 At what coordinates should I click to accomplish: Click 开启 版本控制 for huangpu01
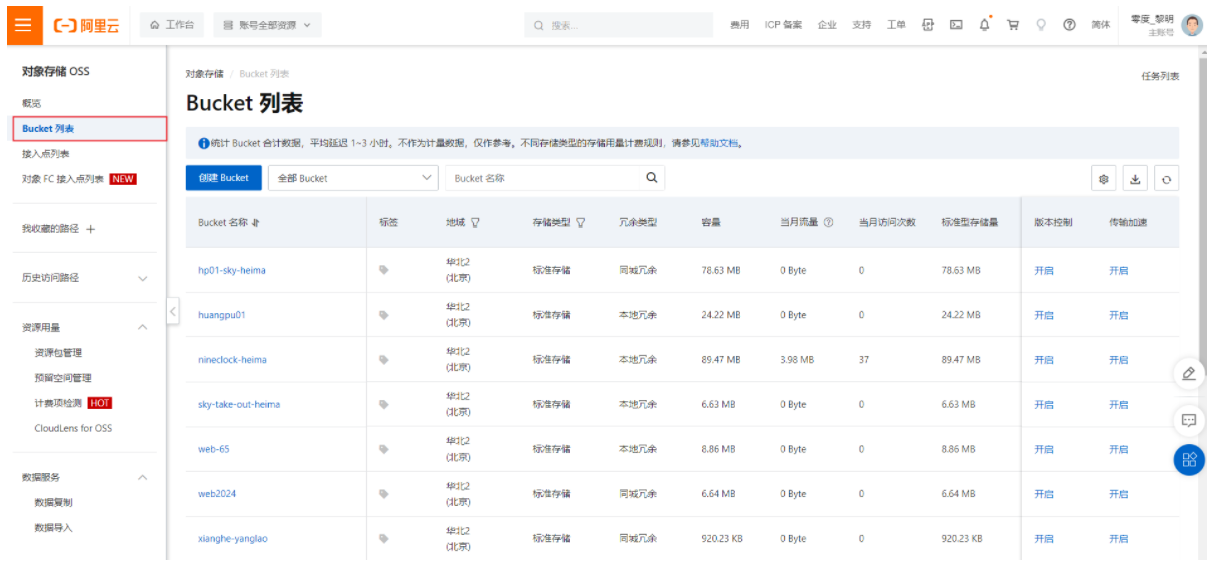[x=1044, y=315]
